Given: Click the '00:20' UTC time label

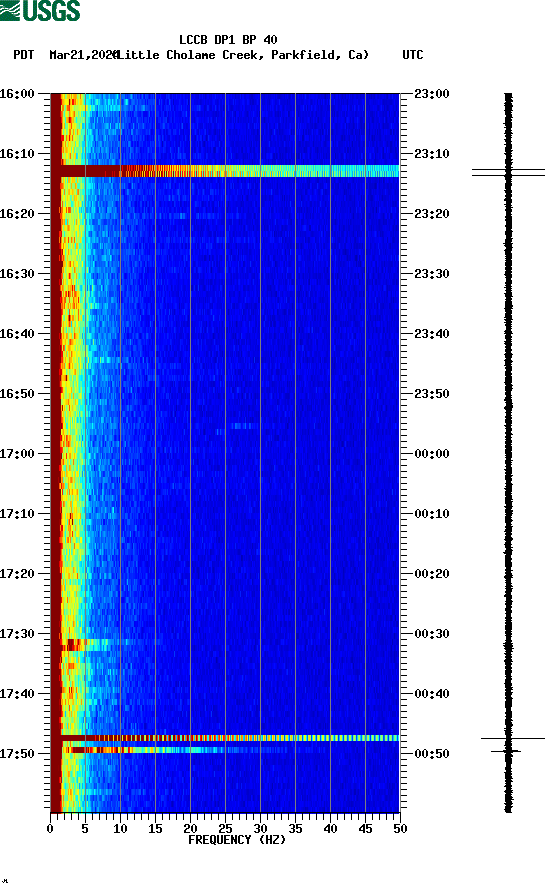Looking at the screenshot, I should pos(432,574).
